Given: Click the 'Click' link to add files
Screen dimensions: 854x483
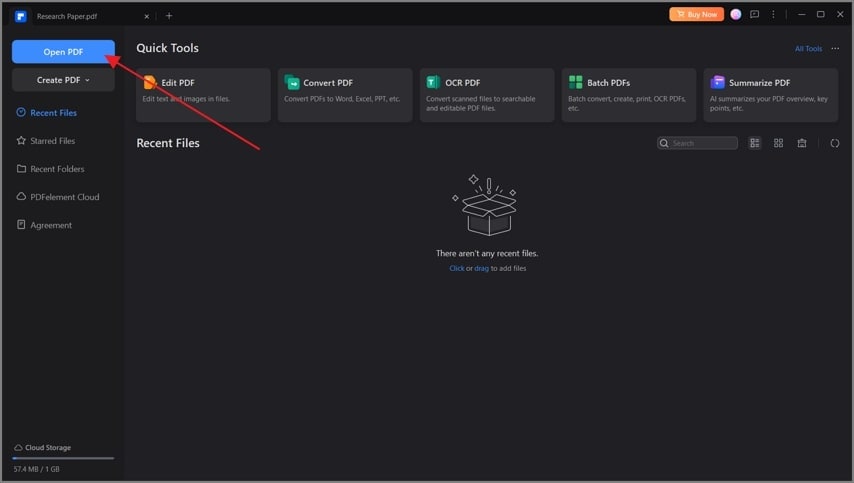Looking at the screenshot, I should click(456, 268).
